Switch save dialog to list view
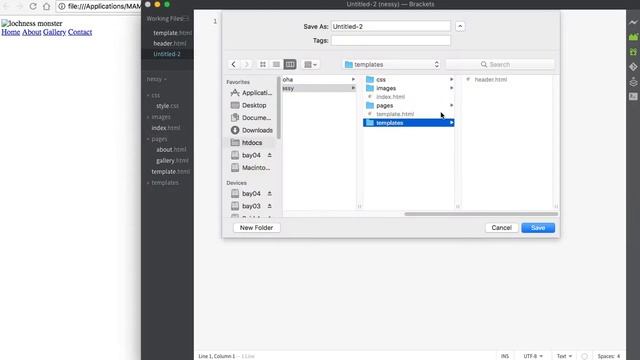The image size is (640, 360). (276, 64)
